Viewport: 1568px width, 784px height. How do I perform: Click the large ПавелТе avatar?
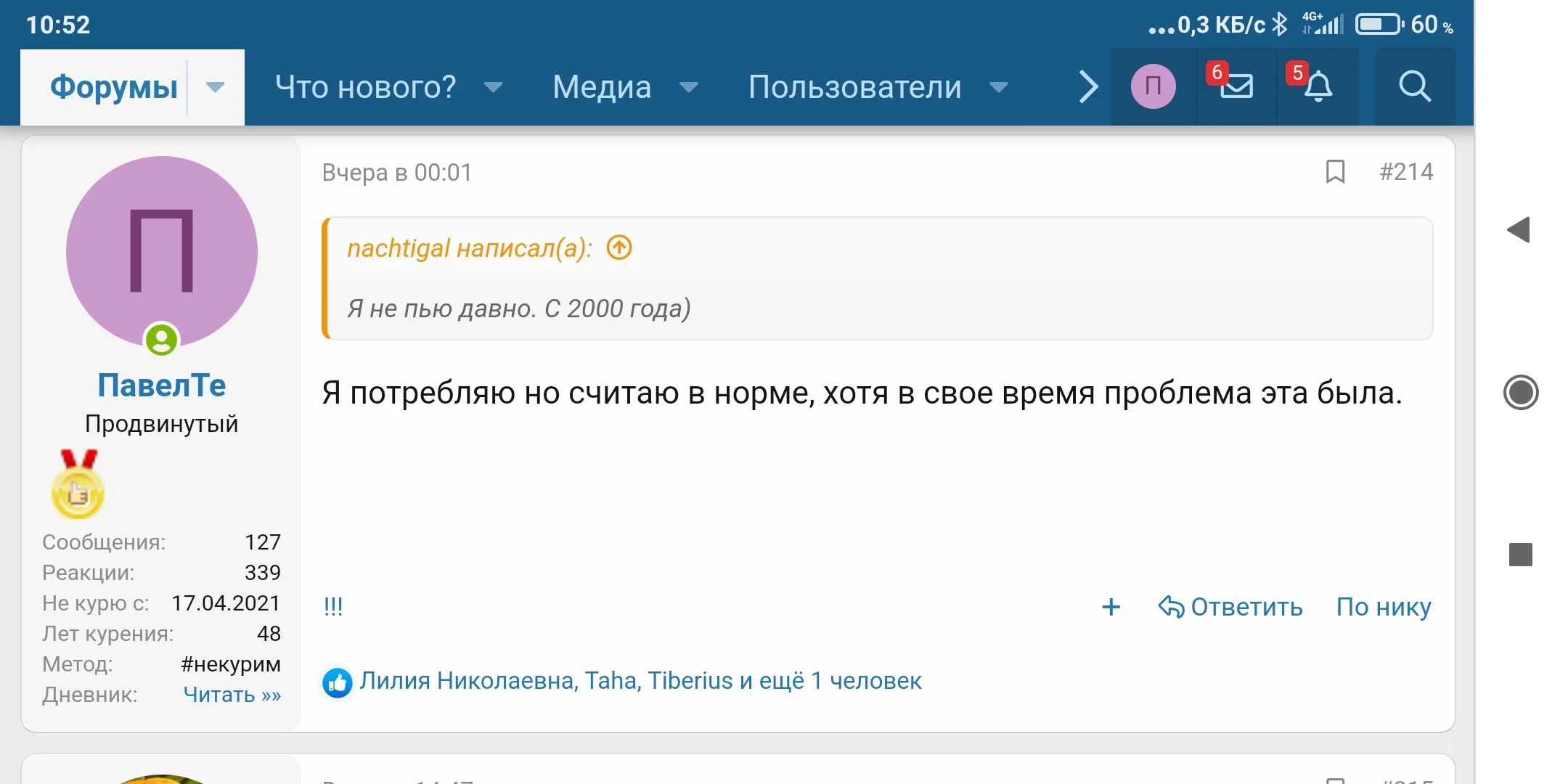[x=161, y=251]
